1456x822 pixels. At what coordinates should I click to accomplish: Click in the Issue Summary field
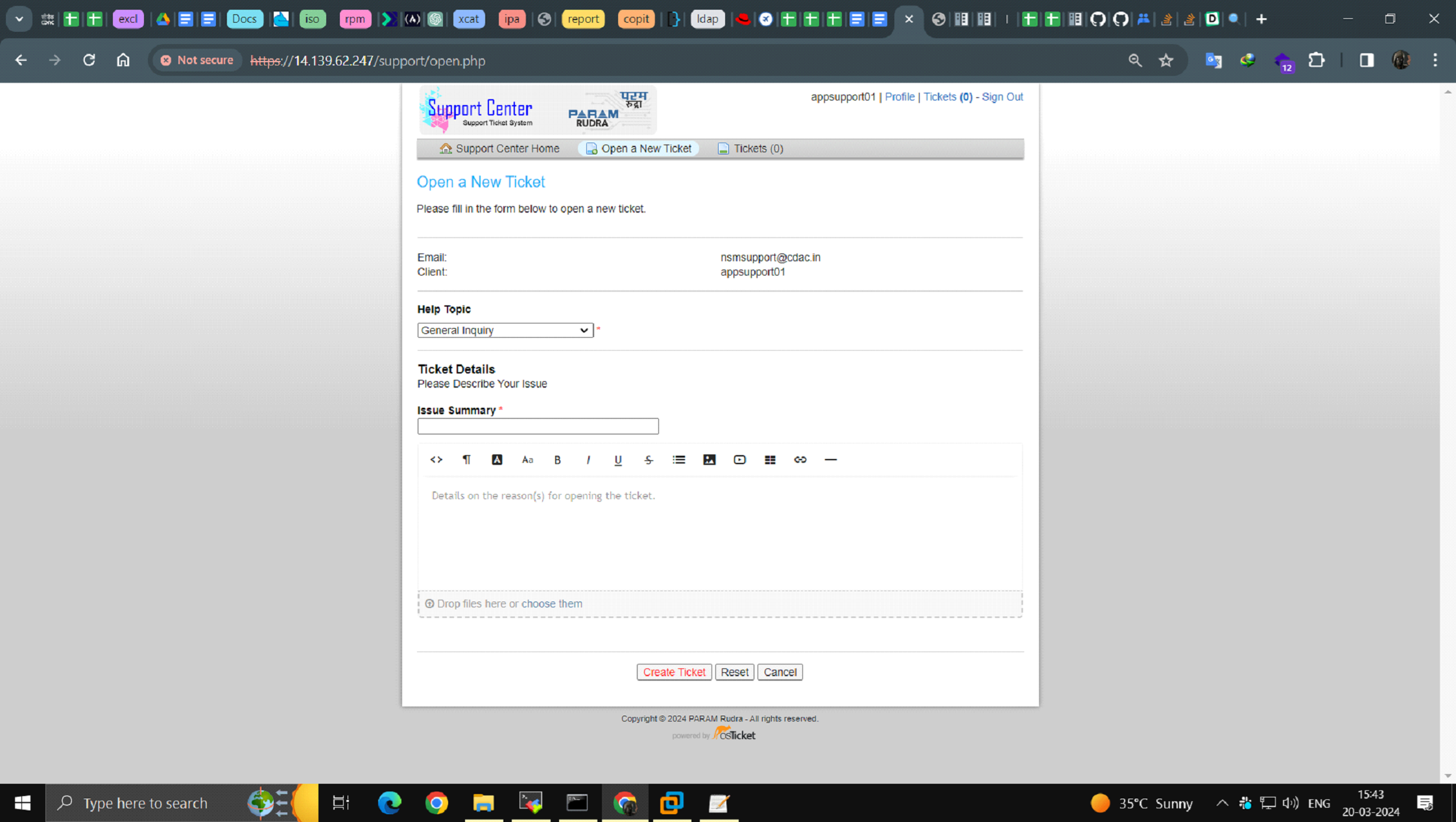(x=538, y=426)
